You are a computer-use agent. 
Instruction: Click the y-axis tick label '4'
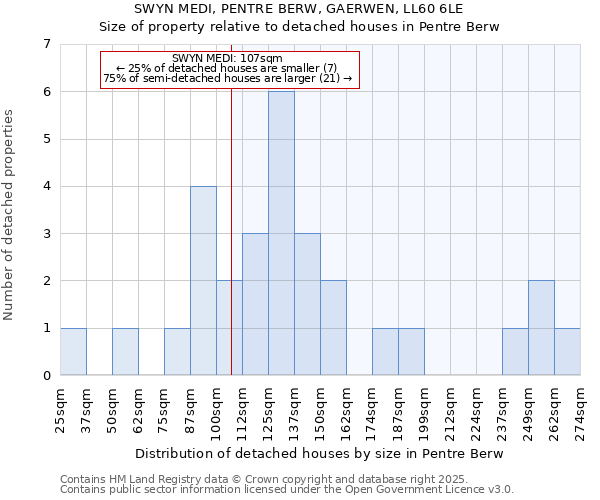click(x=47, y=186)
